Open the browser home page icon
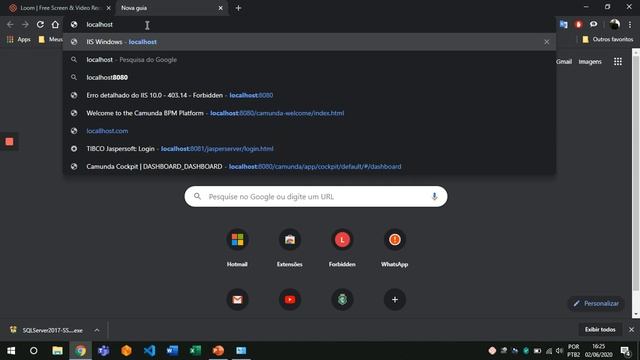The width and height of the screenshot is (640, 360). tap(55, 24)
